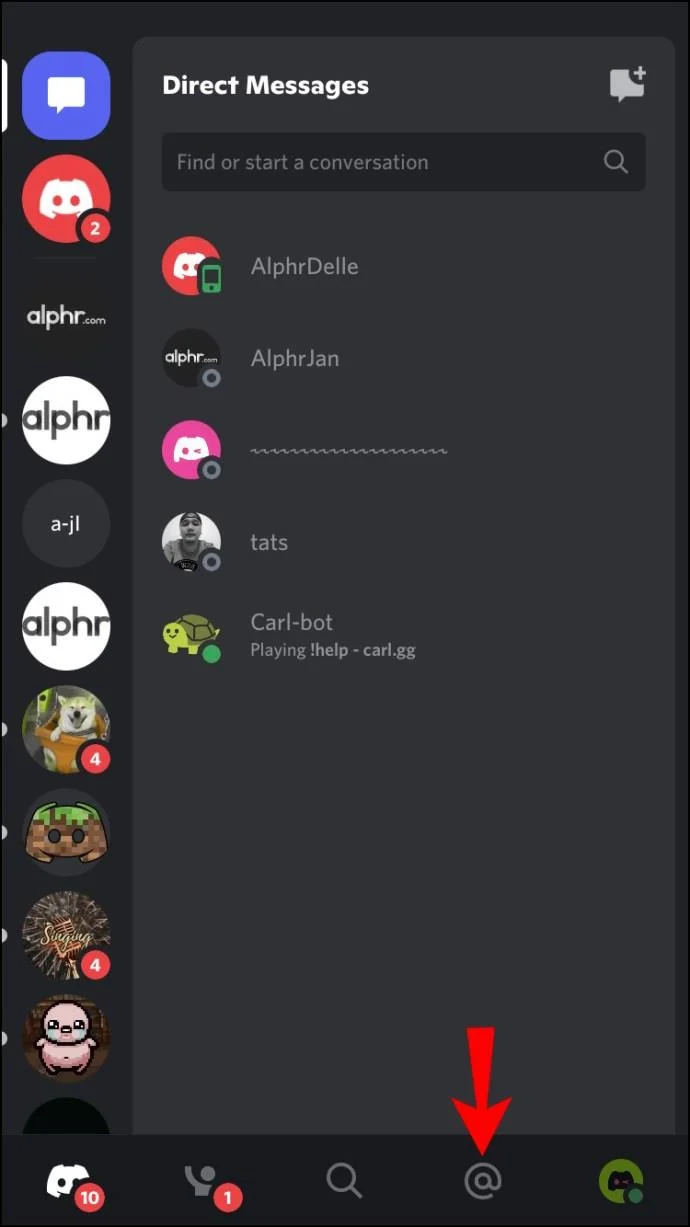This screenshot has height=1227, width=690.
Task: Open the new group DM icon
Action: coord(628,84)
